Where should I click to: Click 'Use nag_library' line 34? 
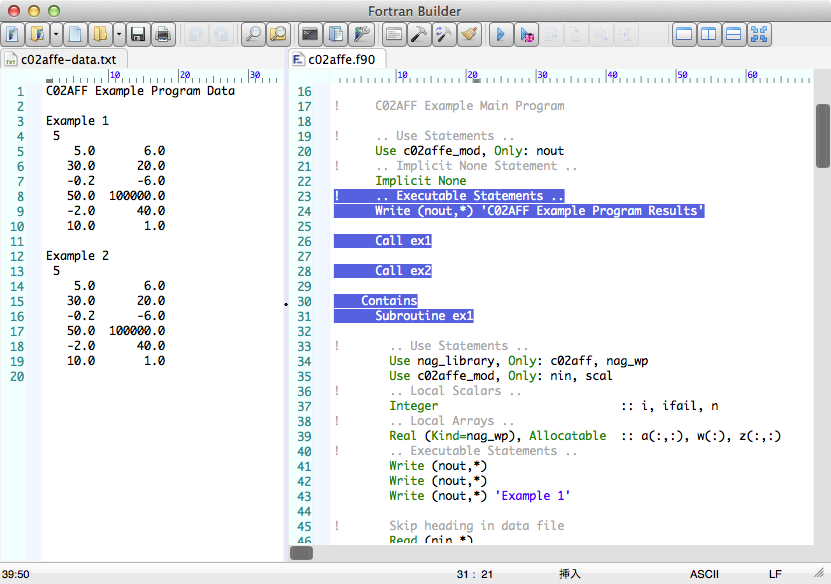click(518, 361)
